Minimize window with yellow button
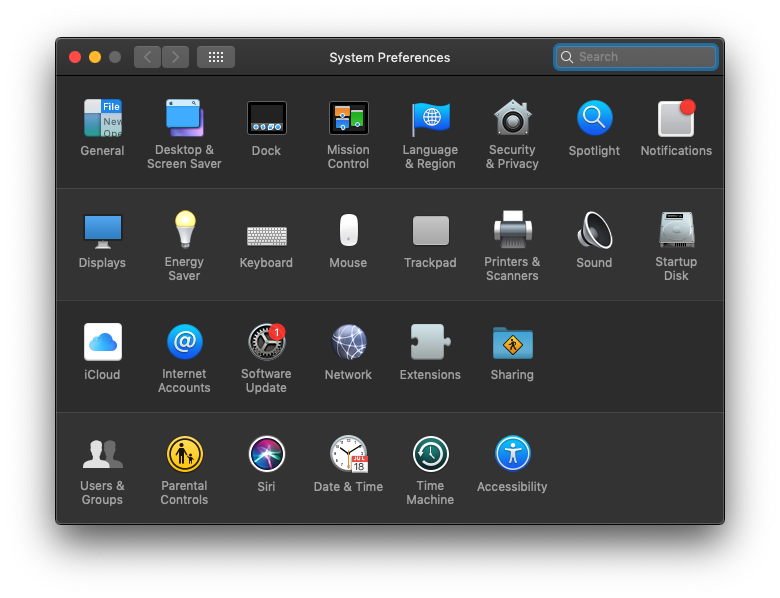The image size is (780, 598). (x=95, y=57)
